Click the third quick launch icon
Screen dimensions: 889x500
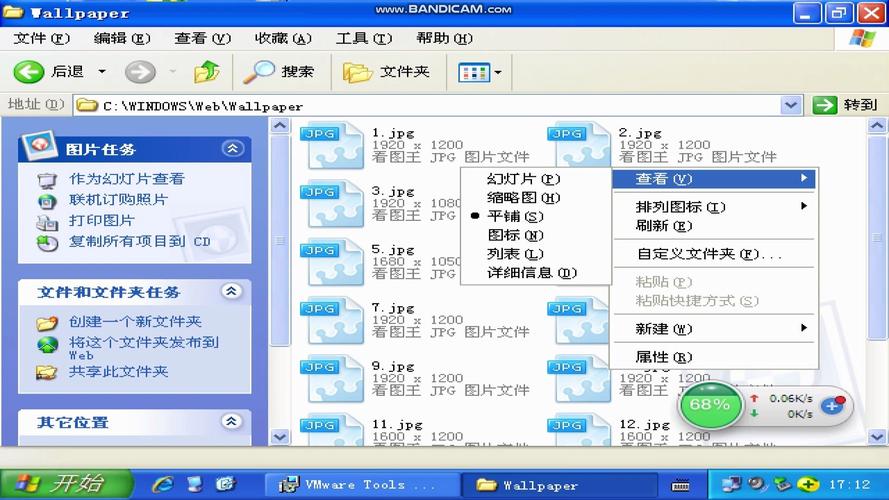(x=226, y=484)
